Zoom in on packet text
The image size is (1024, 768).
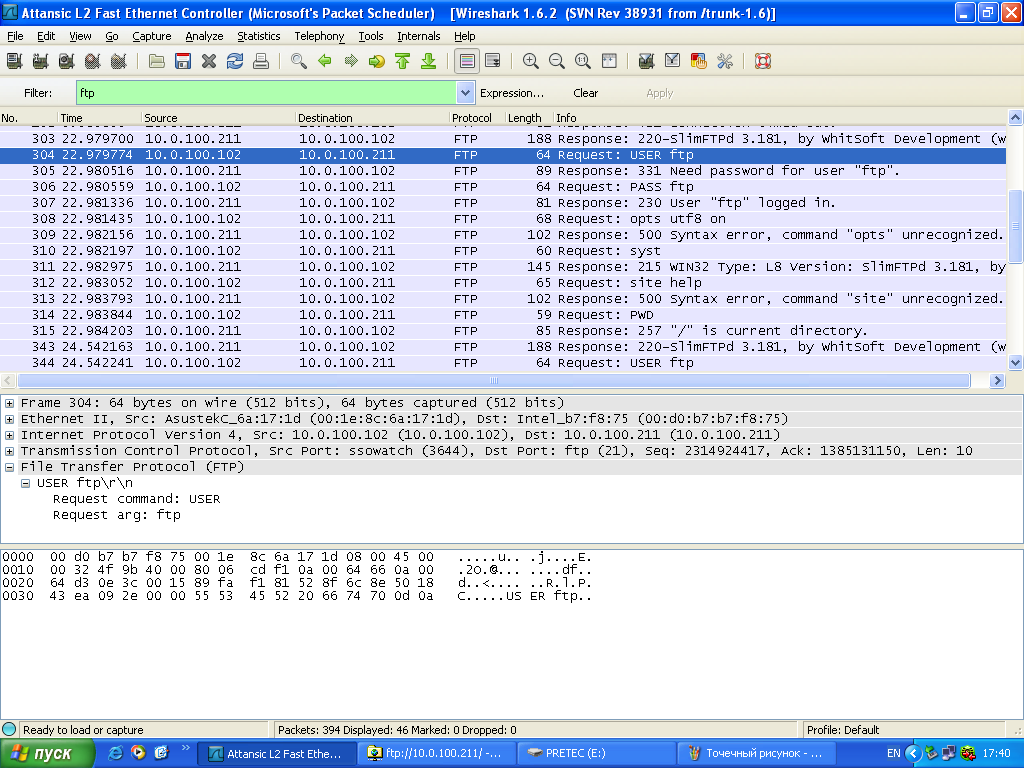[531, 61]
